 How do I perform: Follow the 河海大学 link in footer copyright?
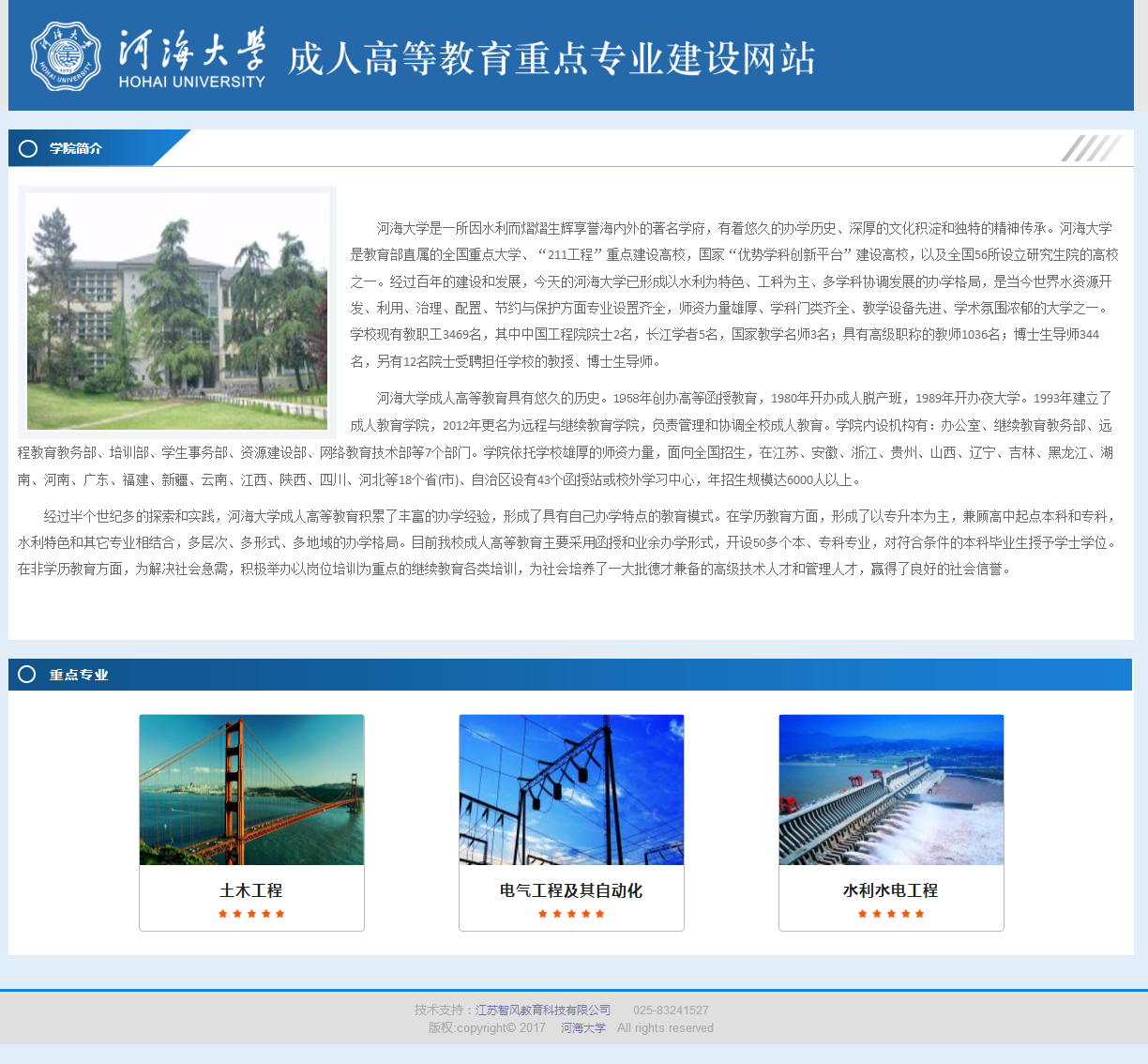click(583, 1028)
